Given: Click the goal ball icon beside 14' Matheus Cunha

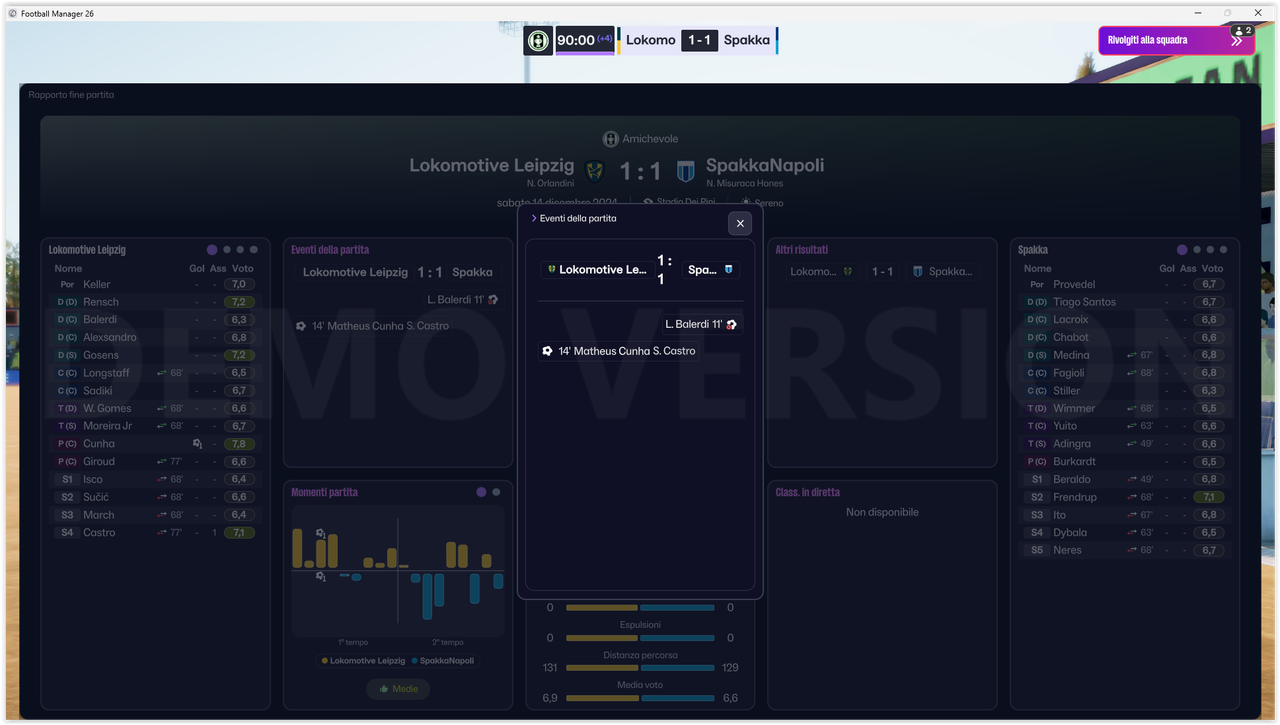Looking at the screenshot, I should pyautogui.click(x=547, y=351).
